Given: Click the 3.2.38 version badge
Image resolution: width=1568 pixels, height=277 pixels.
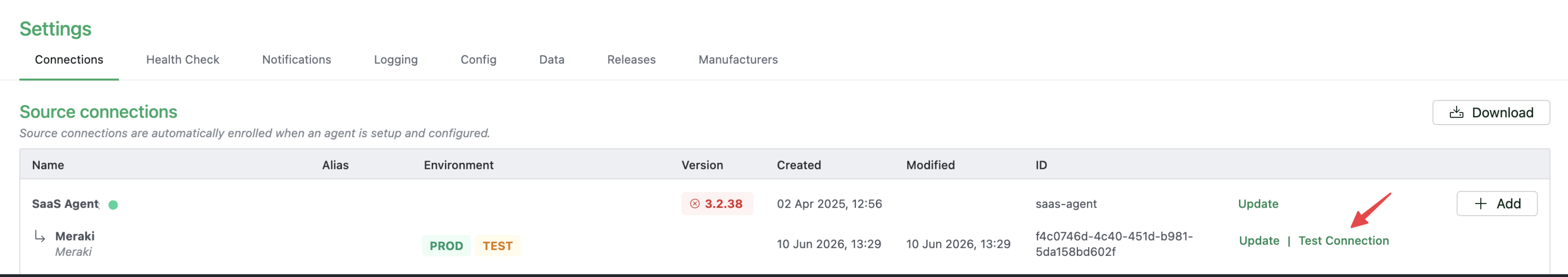Looking at the screenshot, I should tap(717, 204).
